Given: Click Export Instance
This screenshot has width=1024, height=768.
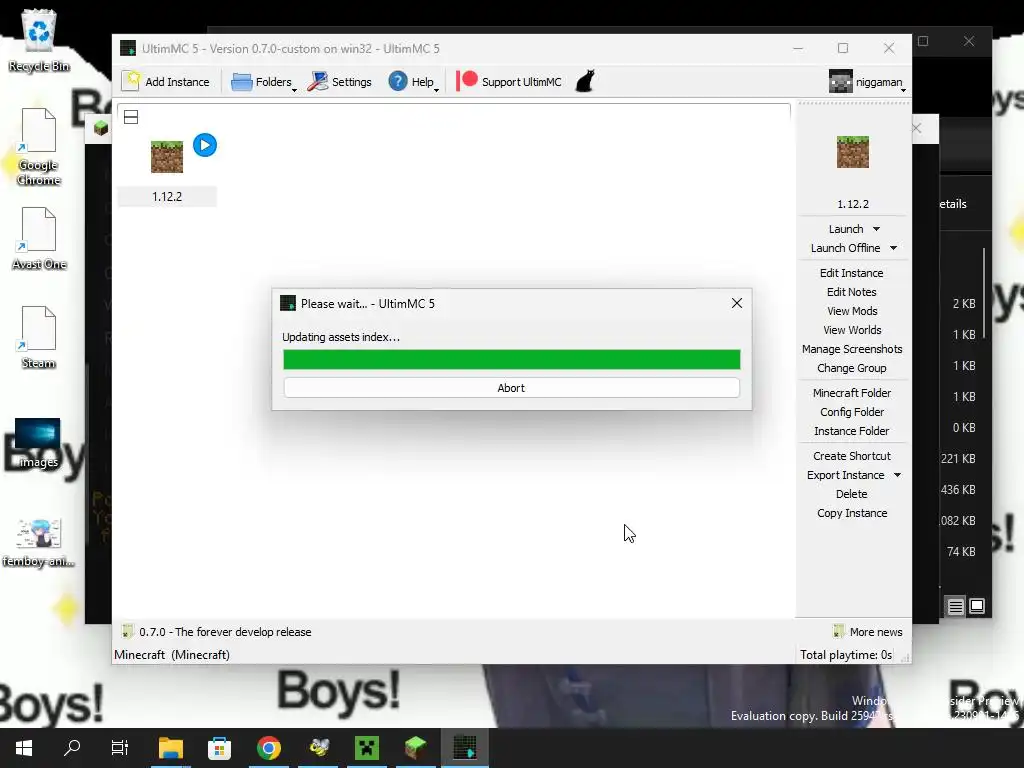Looking at the screenshot, I should (x=845, y=475).
